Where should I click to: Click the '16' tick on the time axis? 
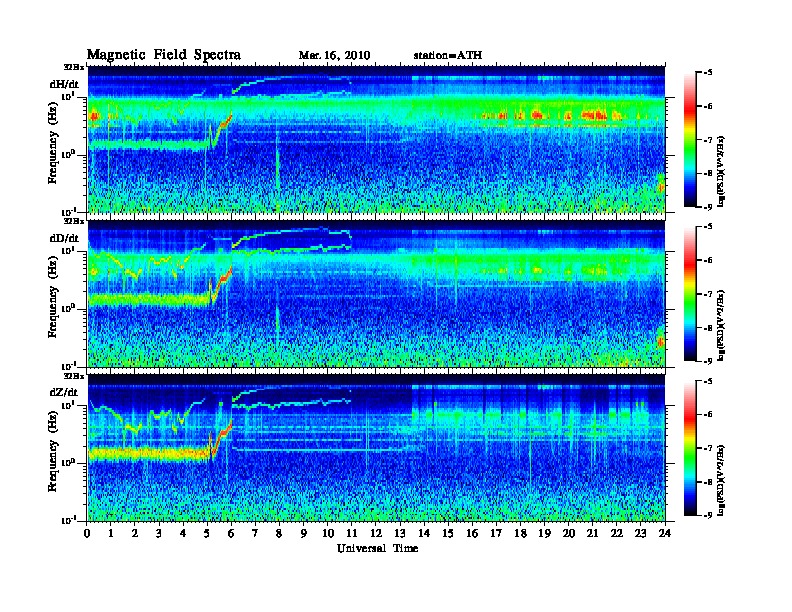pyautogui.click(x=472, y=533)
